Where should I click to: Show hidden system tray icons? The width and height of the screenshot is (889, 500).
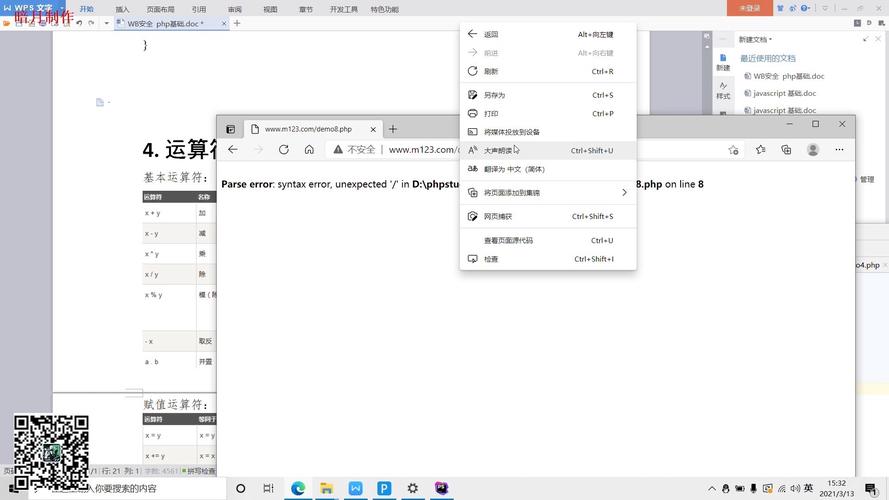[712, 488]
